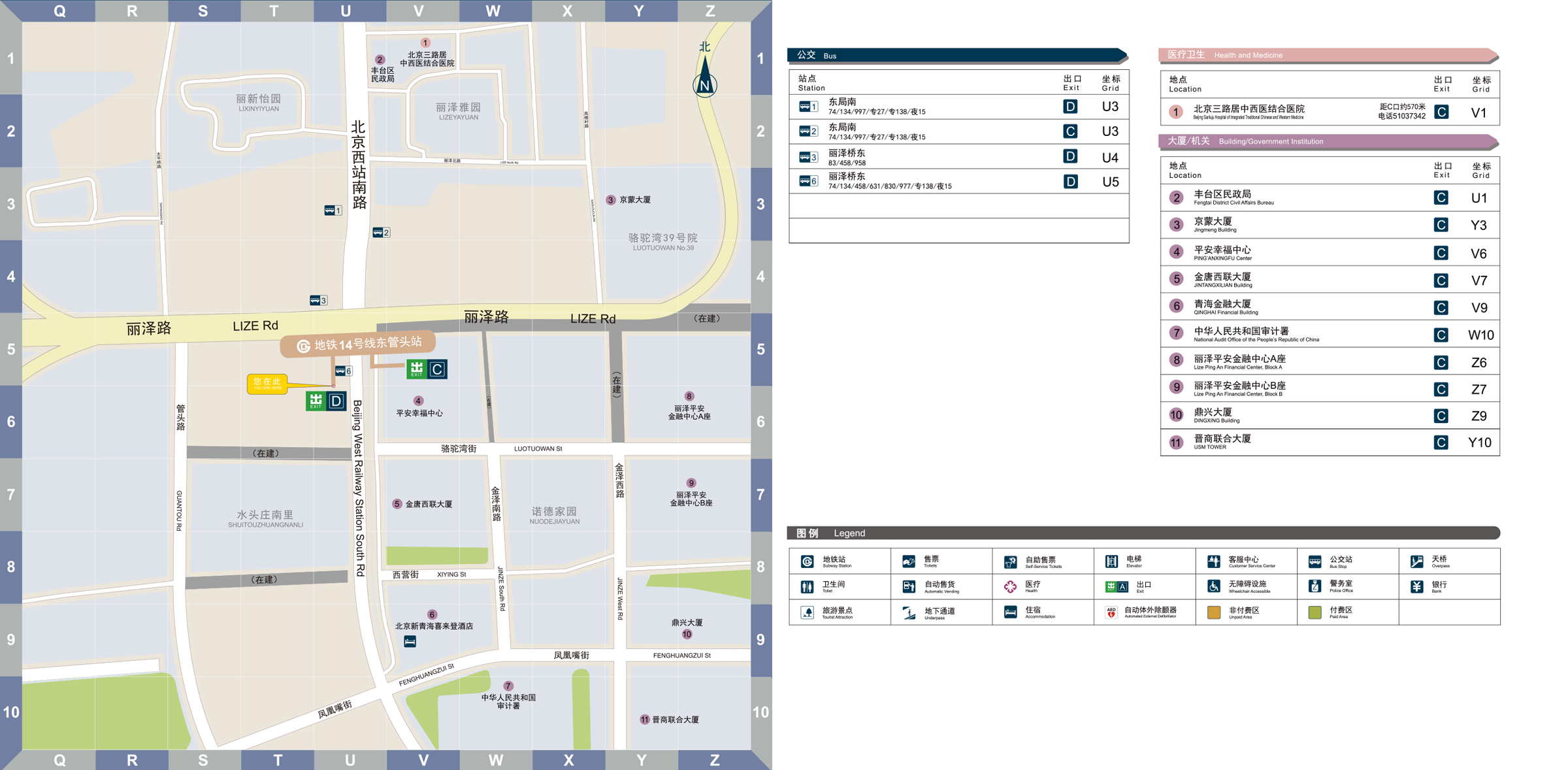The image size is (1568, 770).
Task: Click the Elevator icon in the legend
Action: (x=1111, y=561)
